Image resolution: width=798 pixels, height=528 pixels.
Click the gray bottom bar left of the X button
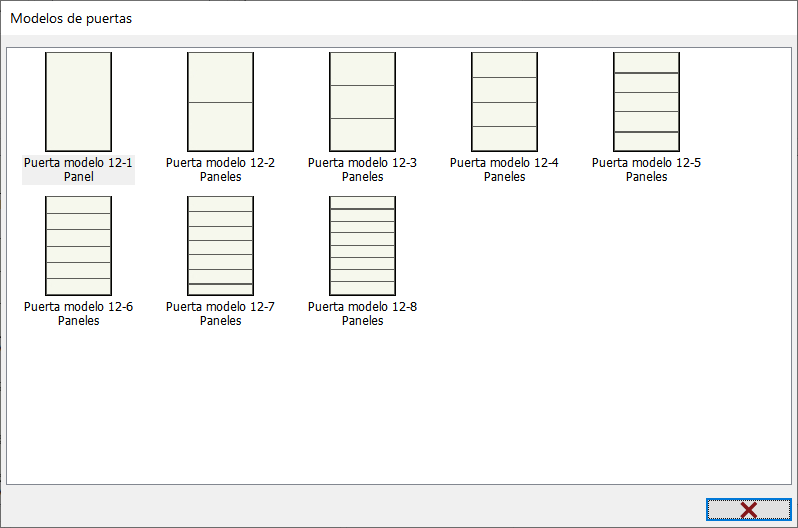click(x=350, y=509)
